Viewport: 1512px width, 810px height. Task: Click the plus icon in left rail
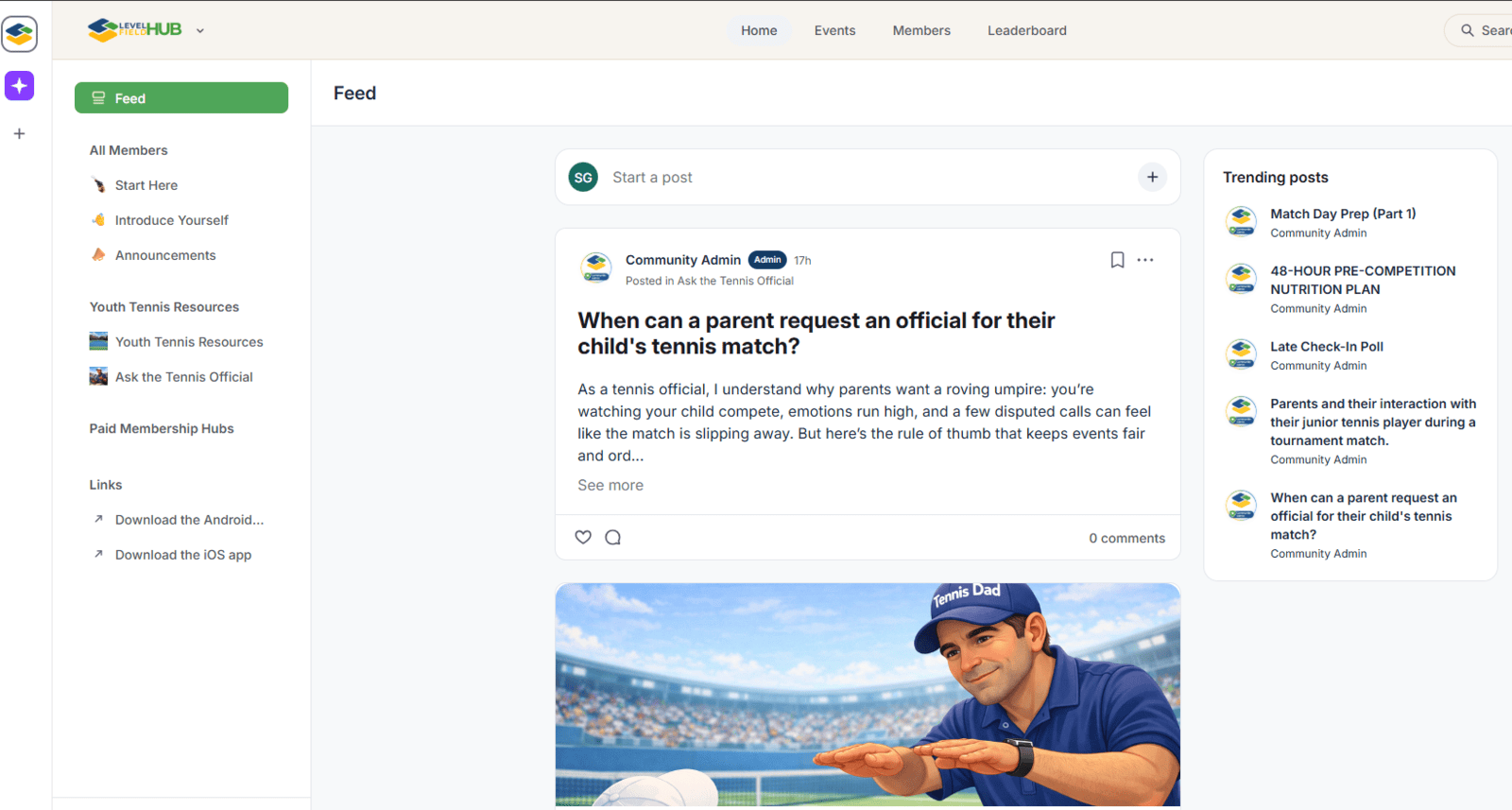pyautogui.click(x=19, y=134)
